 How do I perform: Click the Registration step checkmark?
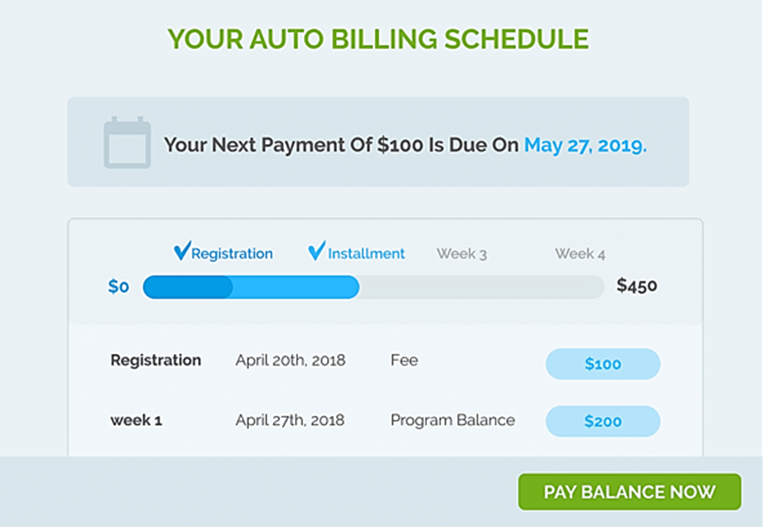click(181, 251)
